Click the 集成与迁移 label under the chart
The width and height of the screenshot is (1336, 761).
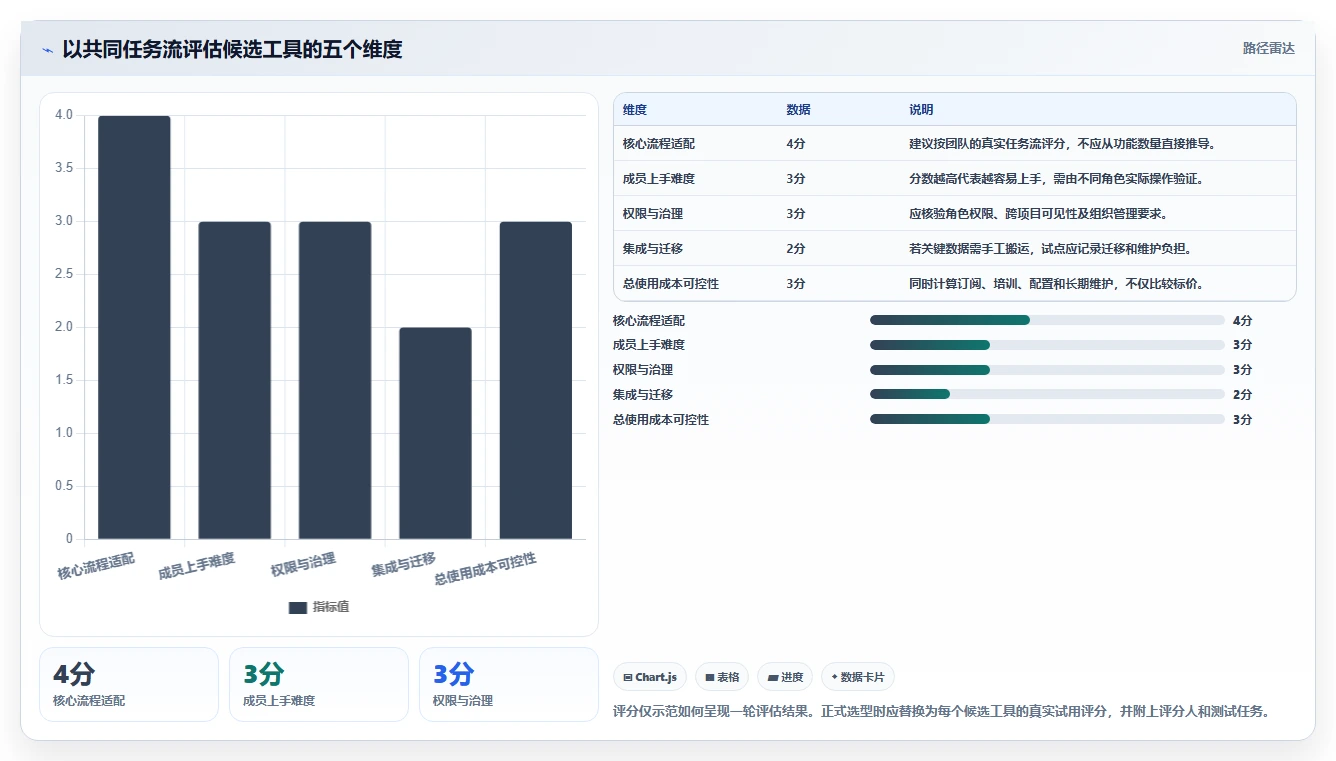(404, 564)
